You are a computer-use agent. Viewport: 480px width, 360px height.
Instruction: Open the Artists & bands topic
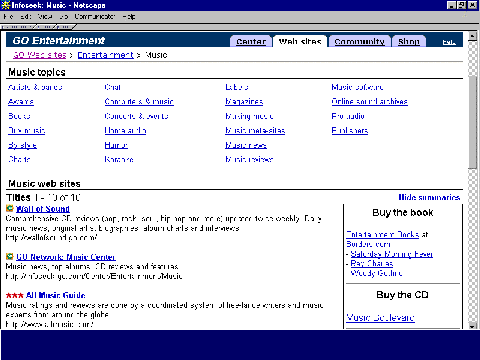[35, 87]
